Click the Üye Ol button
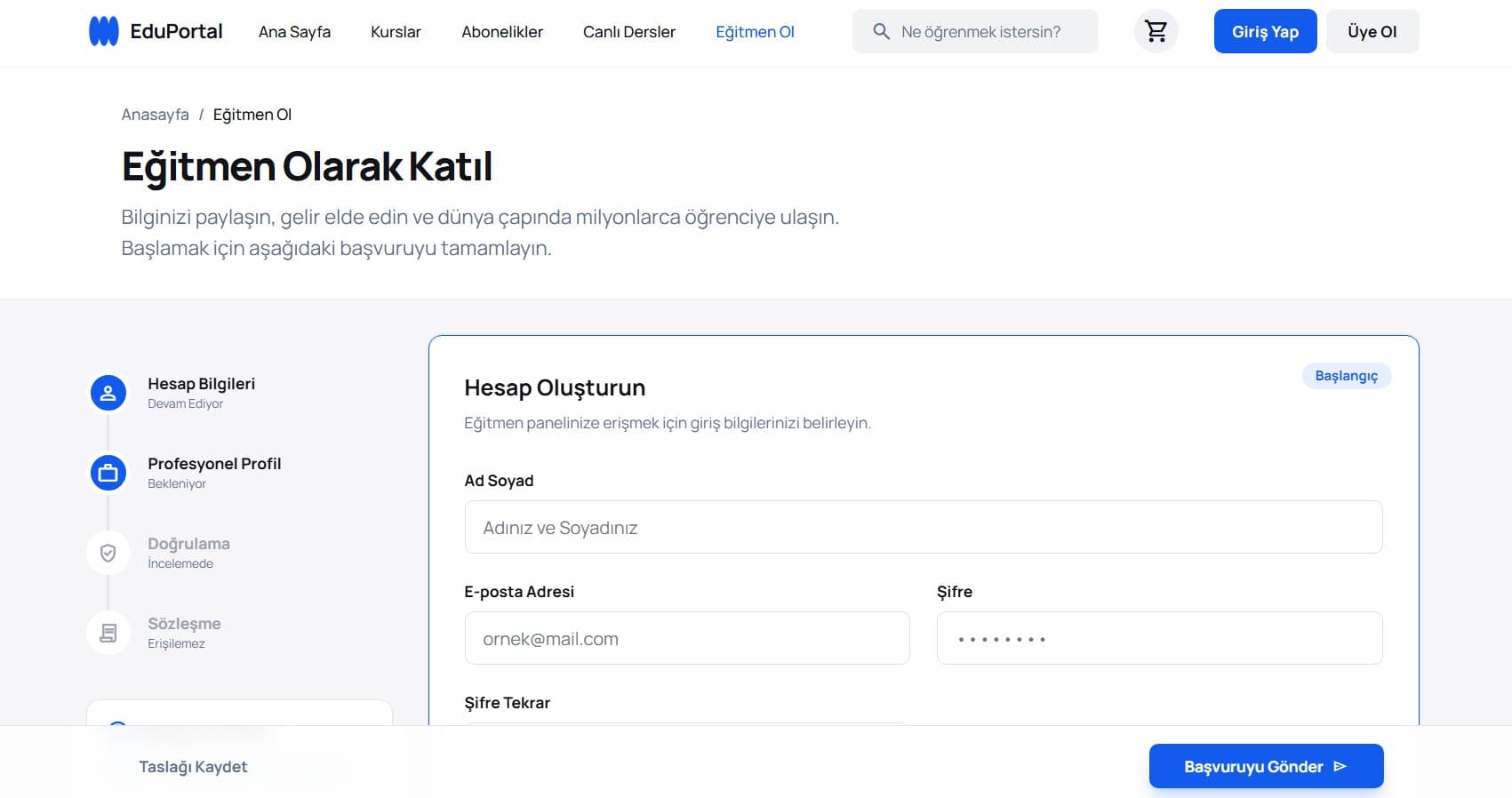The width and height of the screenshot is (1512, 798). click(1372, 32)
